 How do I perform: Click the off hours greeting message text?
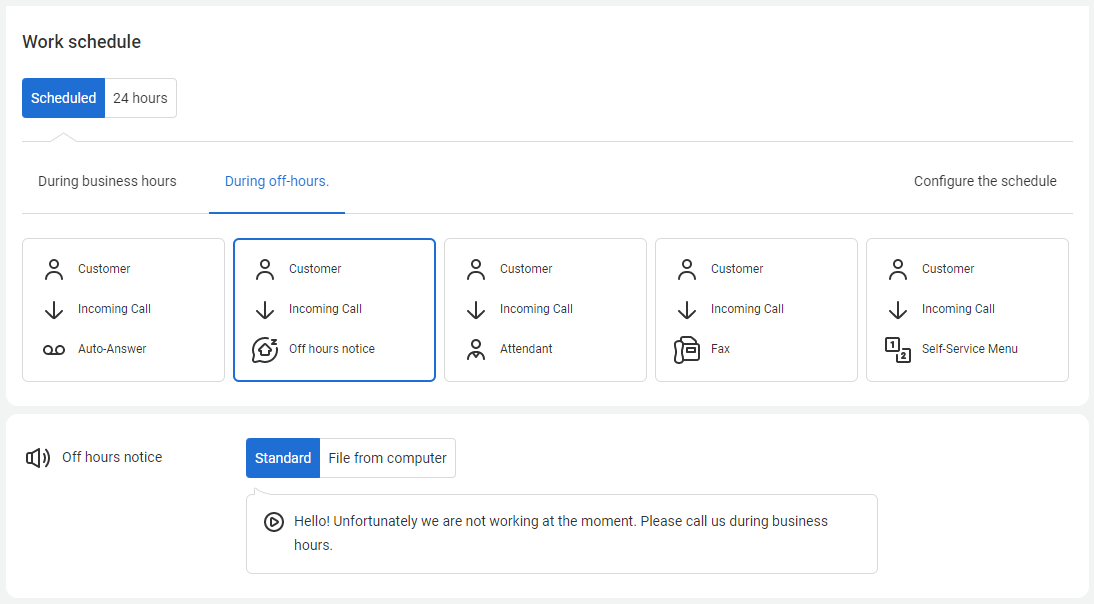coord(560,533)
